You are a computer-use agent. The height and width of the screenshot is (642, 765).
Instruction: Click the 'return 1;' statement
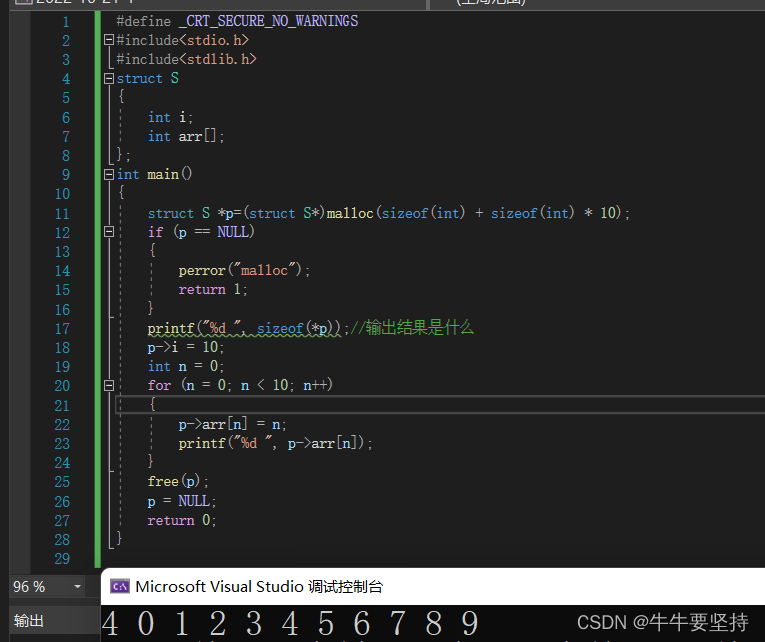coord(213,290)
